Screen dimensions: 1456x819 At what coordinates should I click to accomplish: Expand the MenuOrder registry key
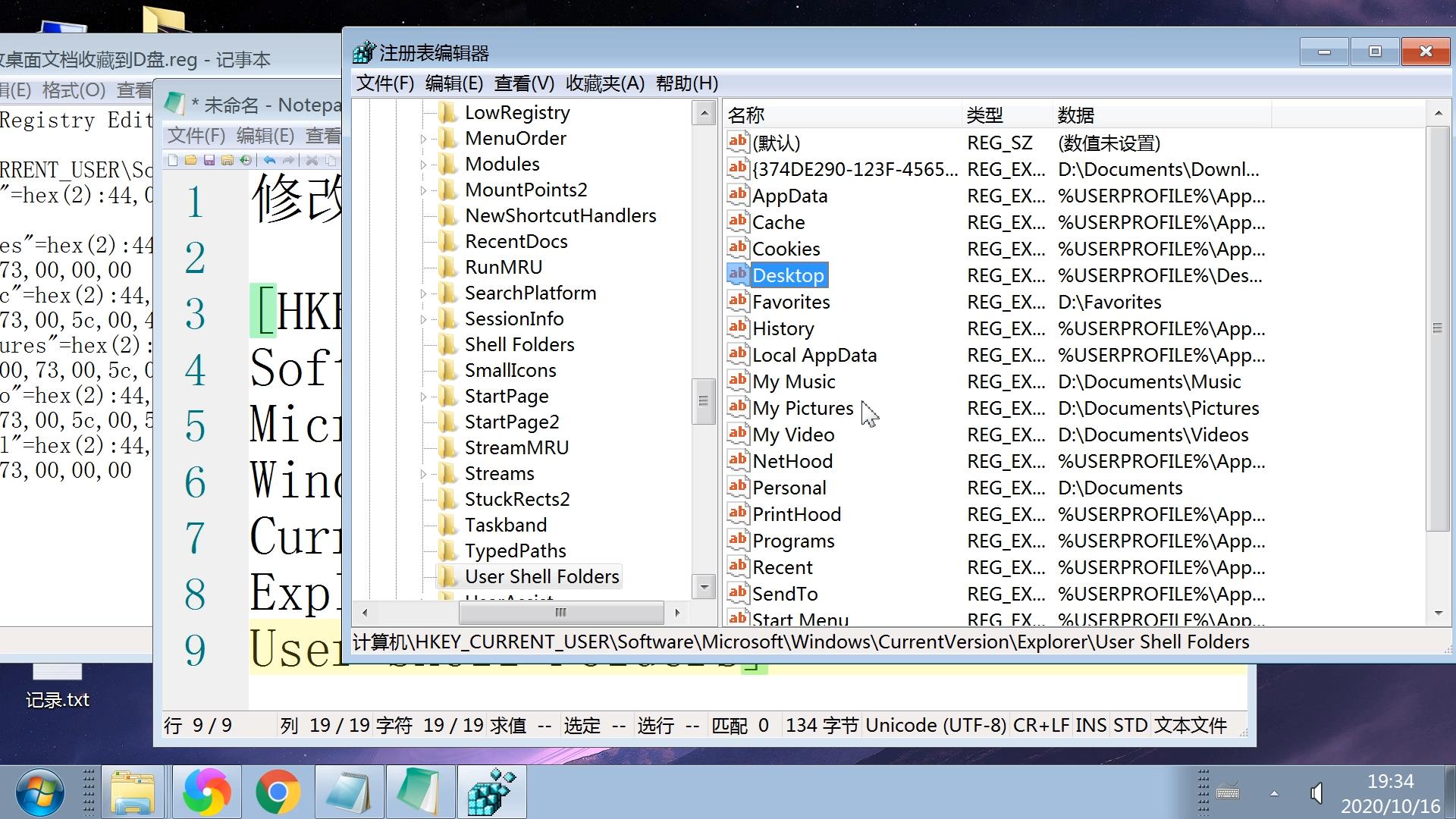pyautogui.click(x=423, y=138)
